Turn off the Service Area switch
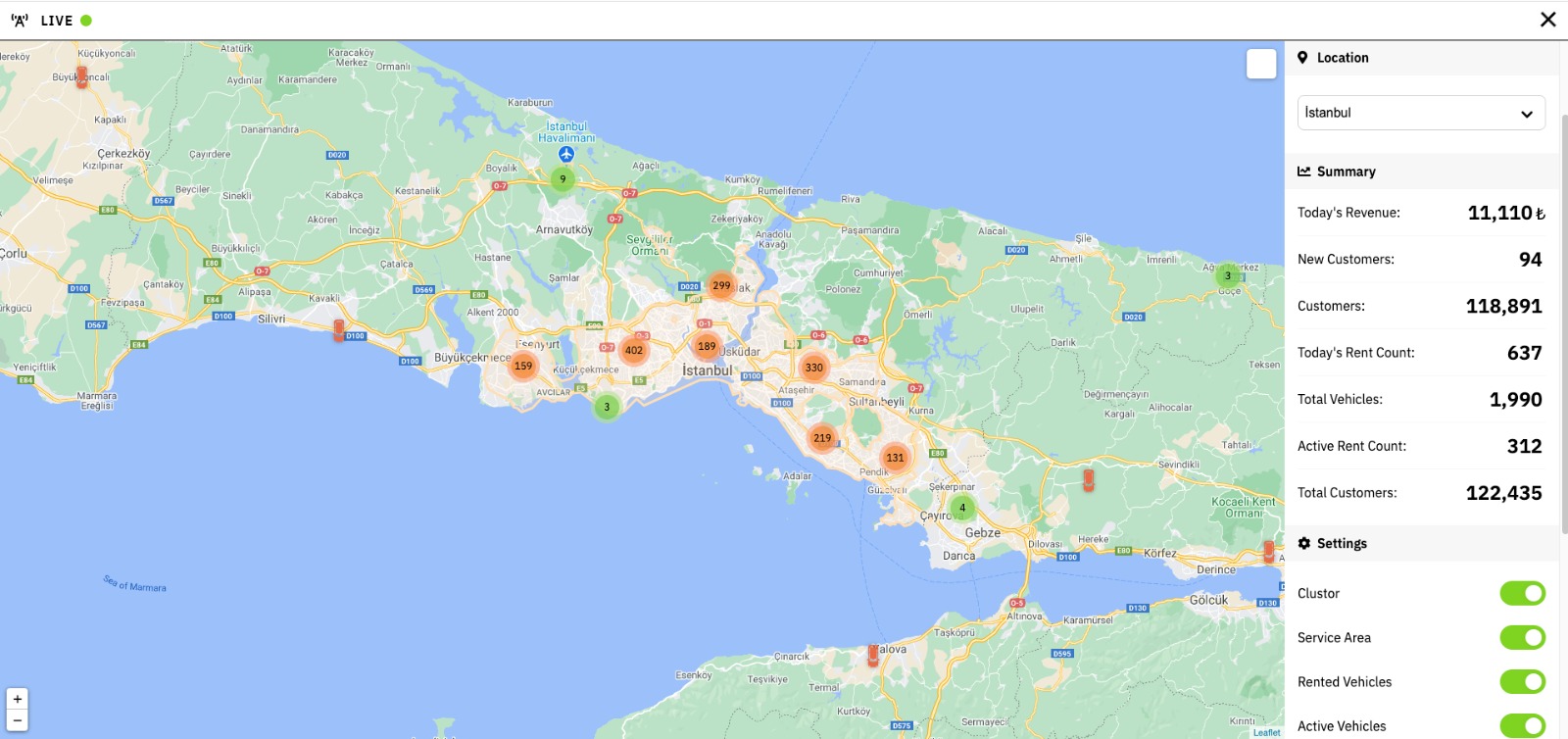This screenshot has height=739, width=1568. click(x=1522, y=637)
